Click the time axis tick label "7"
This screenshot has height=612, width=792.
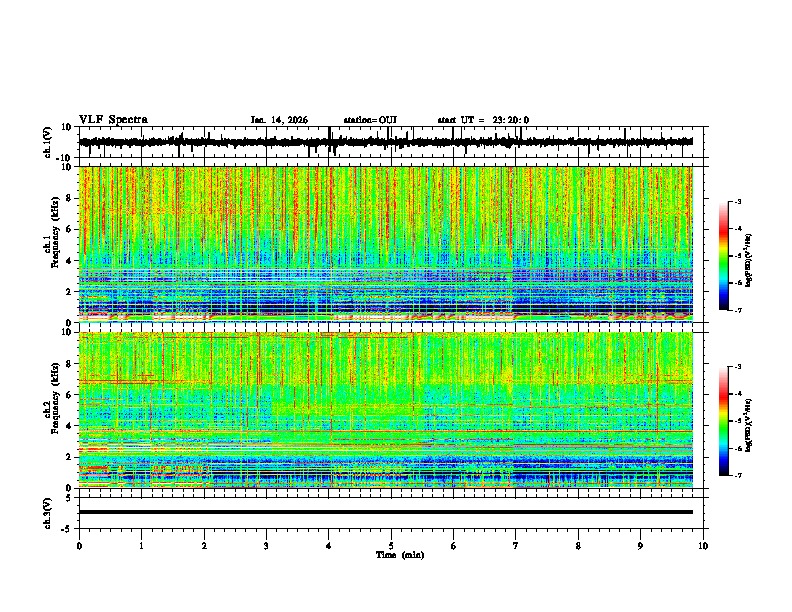516,546
